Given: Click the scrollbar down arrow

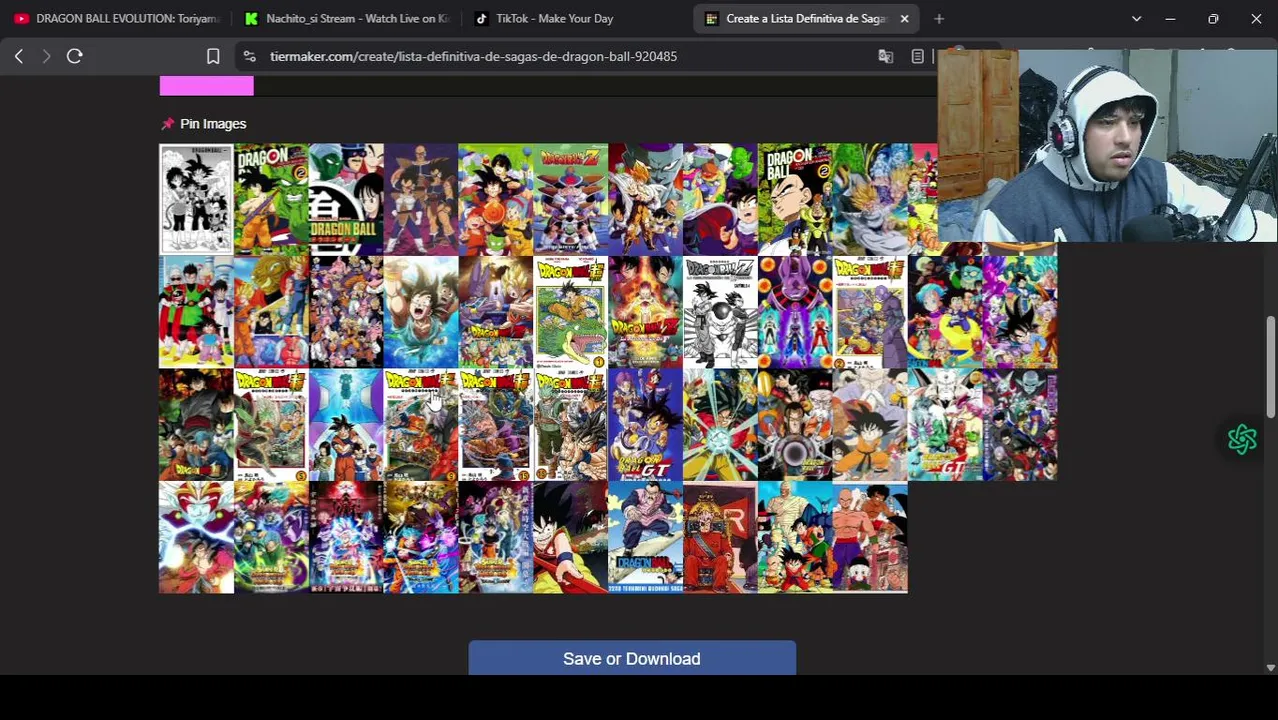Looking at the screenshot, I should pos(1271,668).
